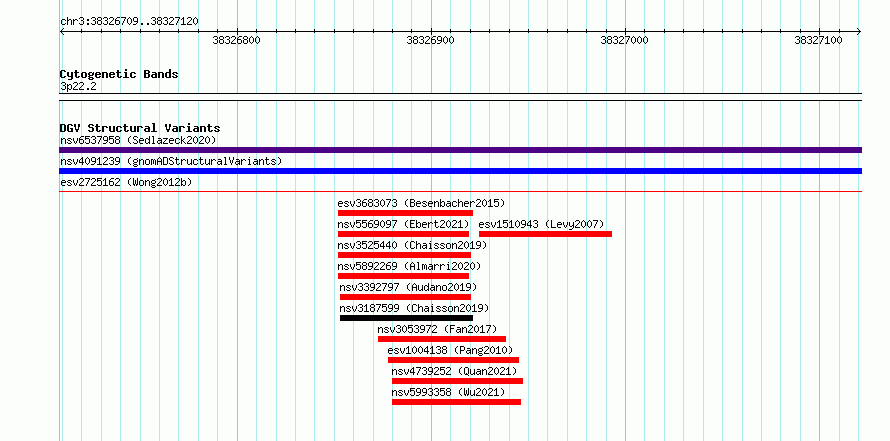Click the nsv6537958 (Sedlazeck2020) variant label
Viewport: 890px width, 441px height.
(x=138, y=140)
